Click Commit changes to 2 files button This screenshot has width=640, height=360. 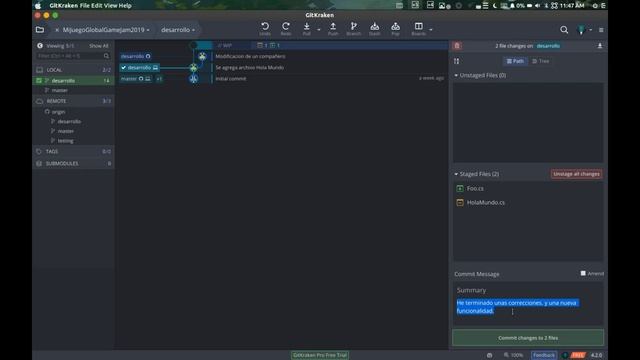[528, 338]
